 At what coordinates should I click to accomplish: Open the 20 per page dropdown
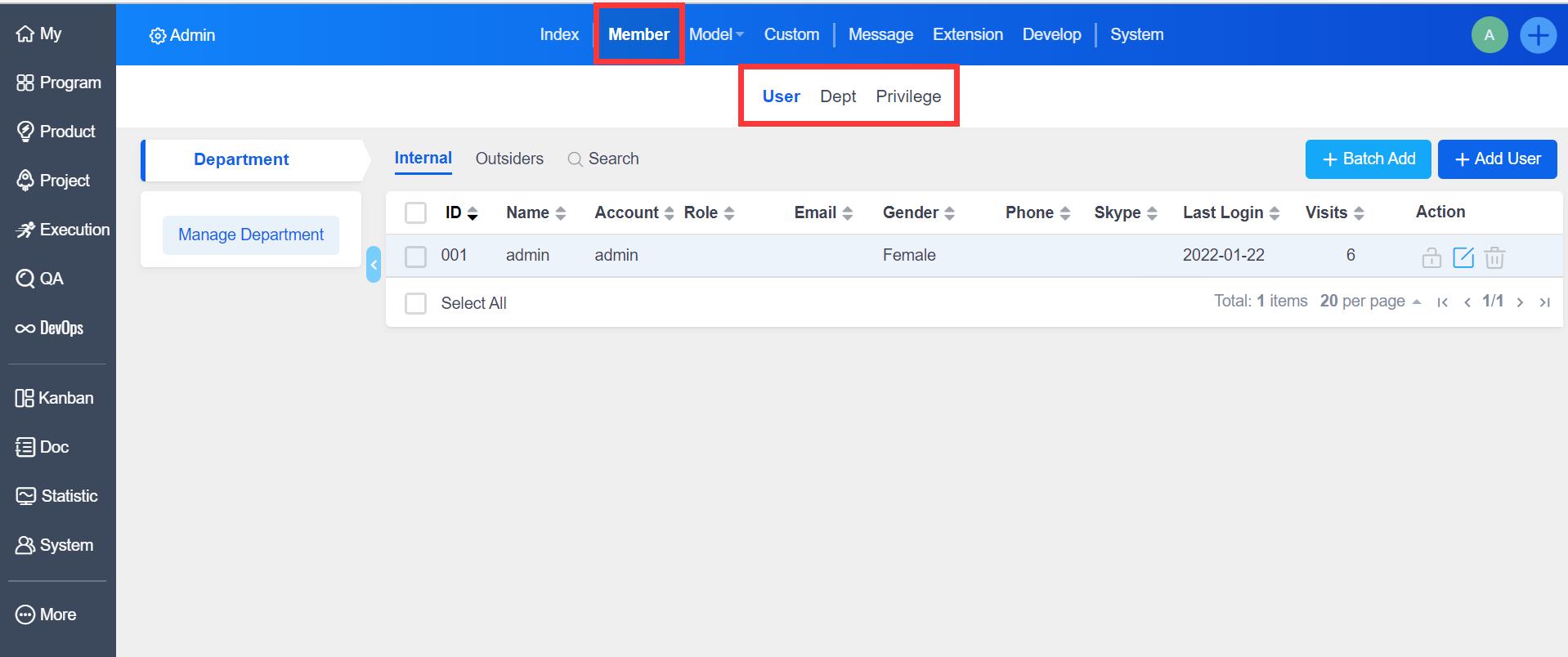pos(1370,302)
